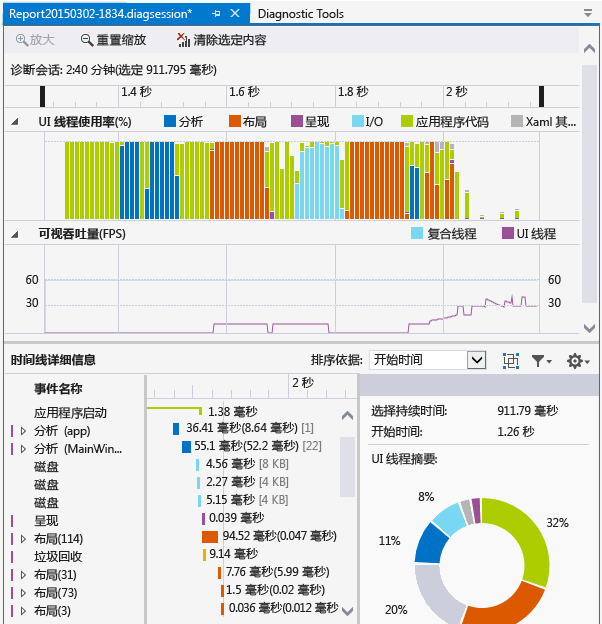
Task: Click the 复合线程 legend swatch
Action: click(x=417, y=233)
